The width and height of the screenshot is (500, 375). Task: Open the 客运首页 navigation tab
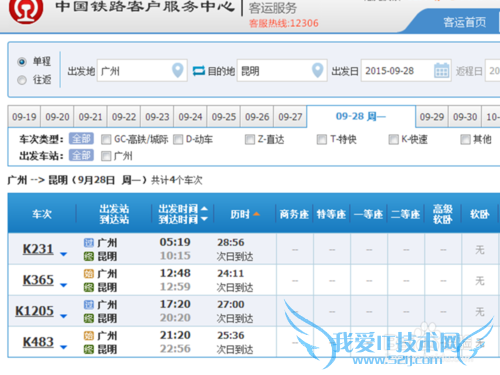pos(464,22)
